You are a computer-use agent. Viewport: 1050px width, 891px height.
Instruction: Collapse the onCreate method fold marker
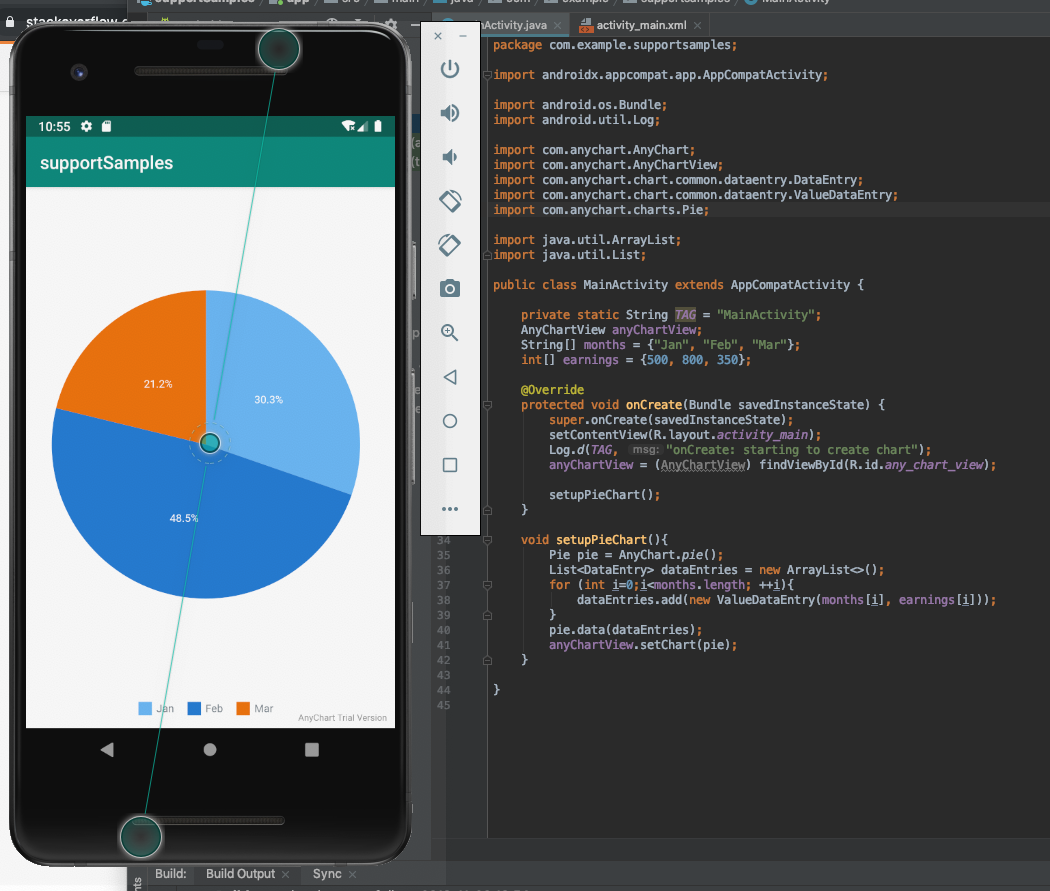pyautogui.click(x=488, y=405)
